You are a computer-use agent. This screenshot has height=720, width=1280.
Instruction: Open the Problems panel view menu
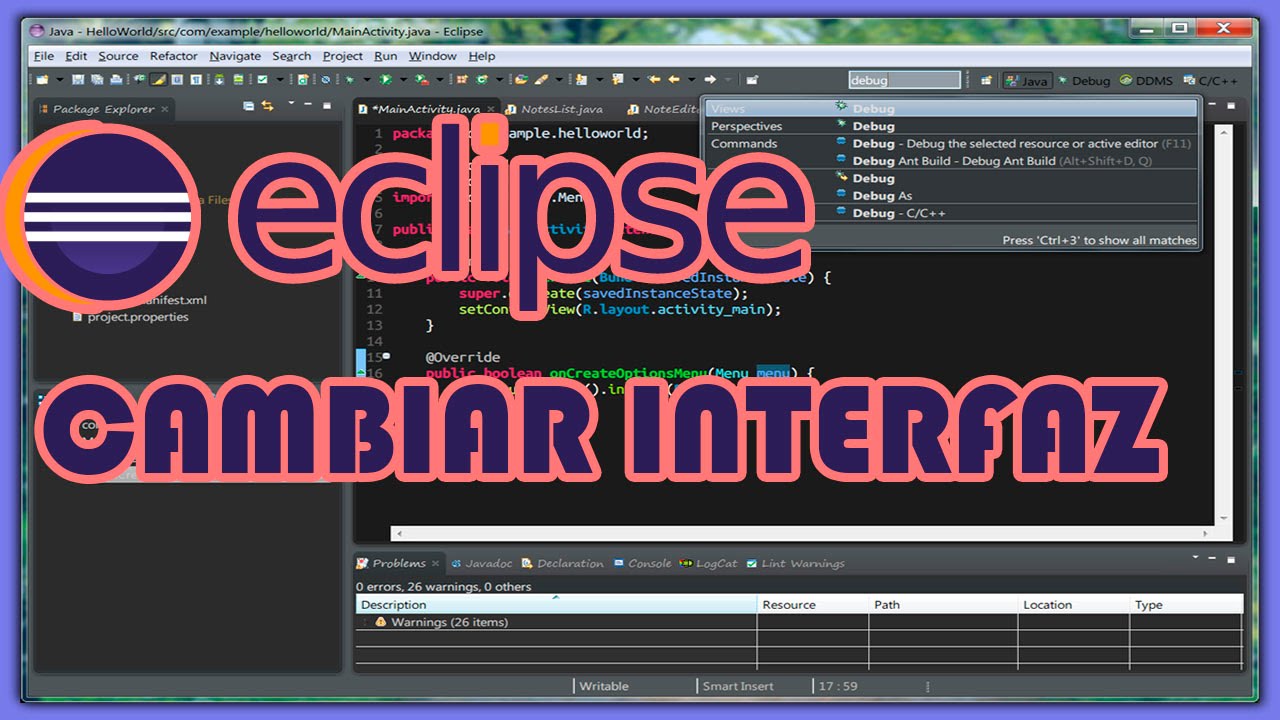tap(1196, 557)
